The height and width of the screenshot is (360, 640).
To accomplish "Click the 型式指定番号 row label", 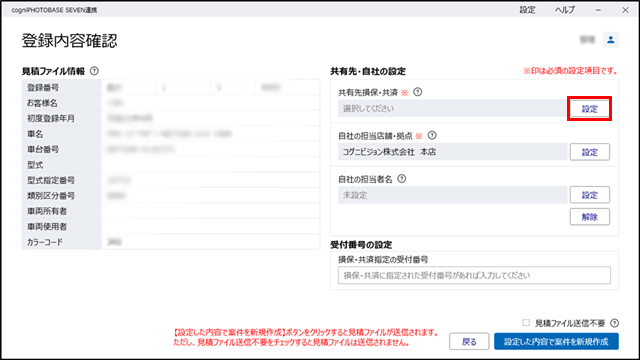I will 51,180.
